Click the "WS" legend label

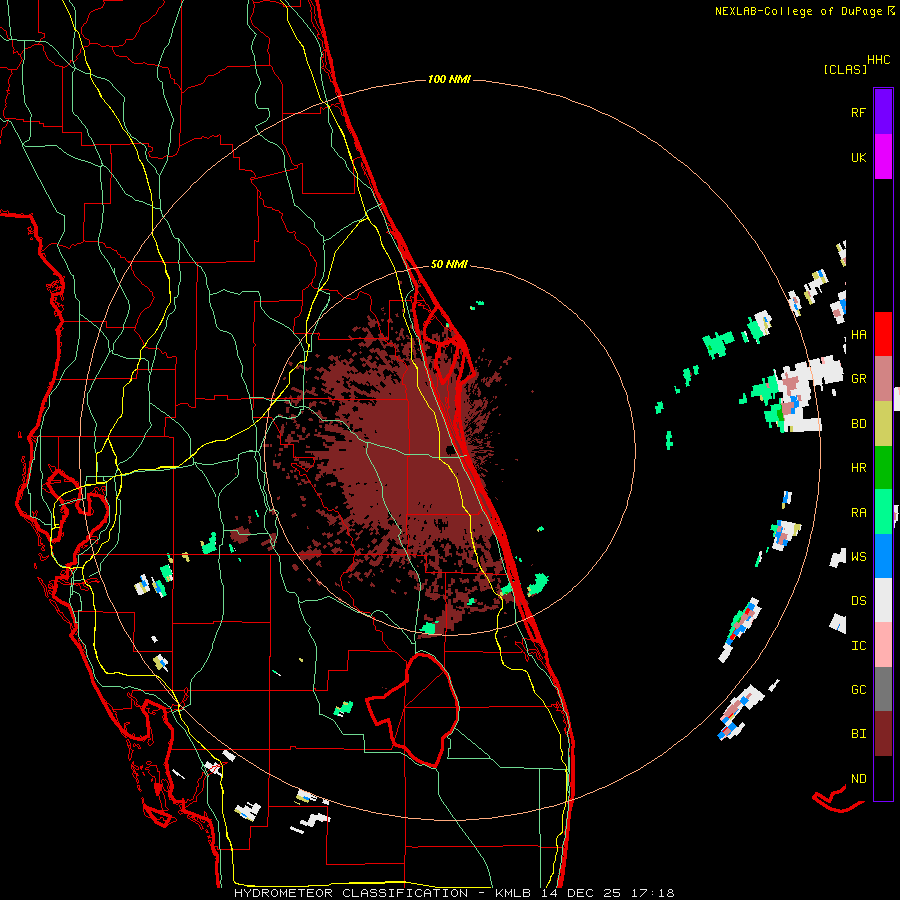coord(859,556)
